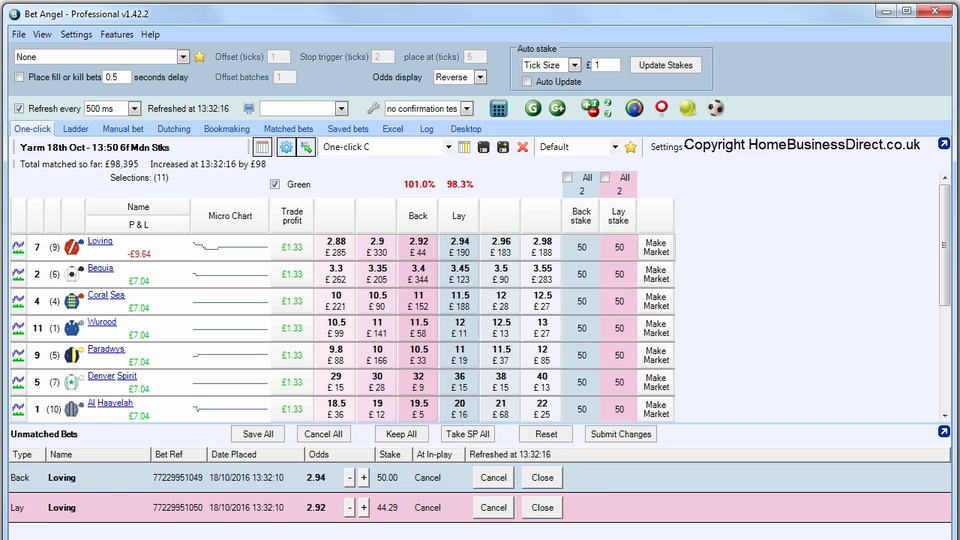The width and height of the screenshot is (960, 540).
Task: Toggle the Green checkbox
Action: coord(275,184)
